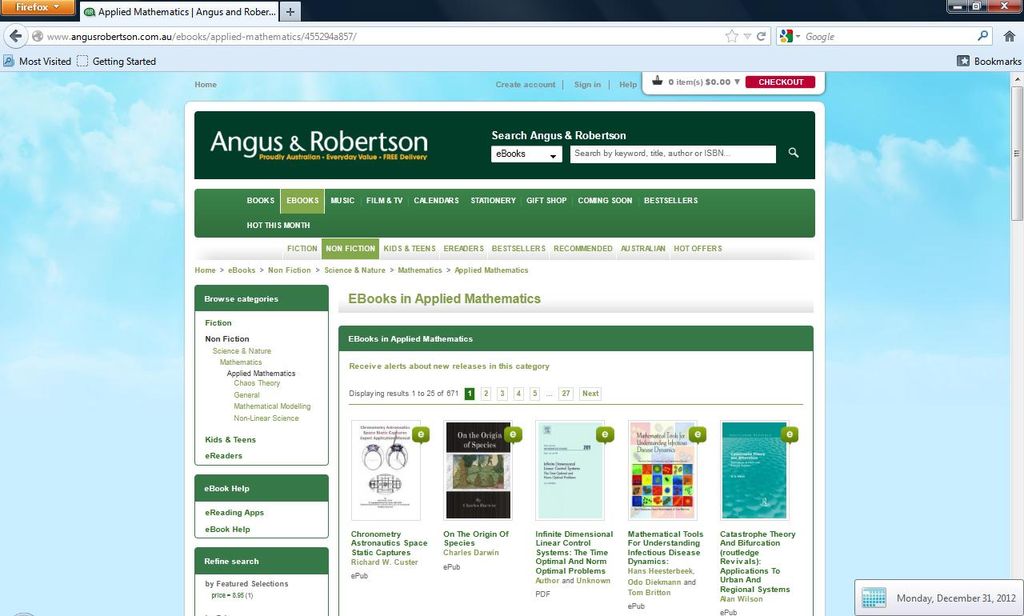Click the browser back arrow button

point(16,36)
